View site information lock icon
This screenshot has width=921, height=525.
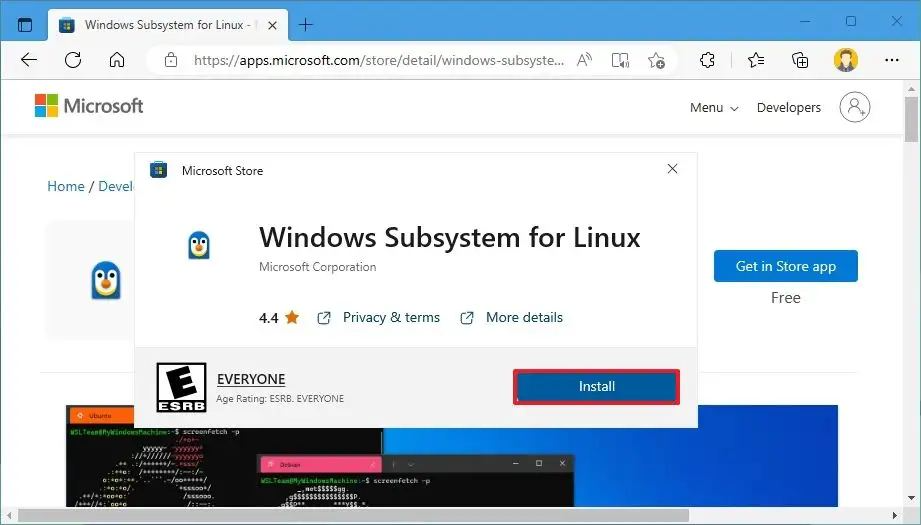point(171,60)
